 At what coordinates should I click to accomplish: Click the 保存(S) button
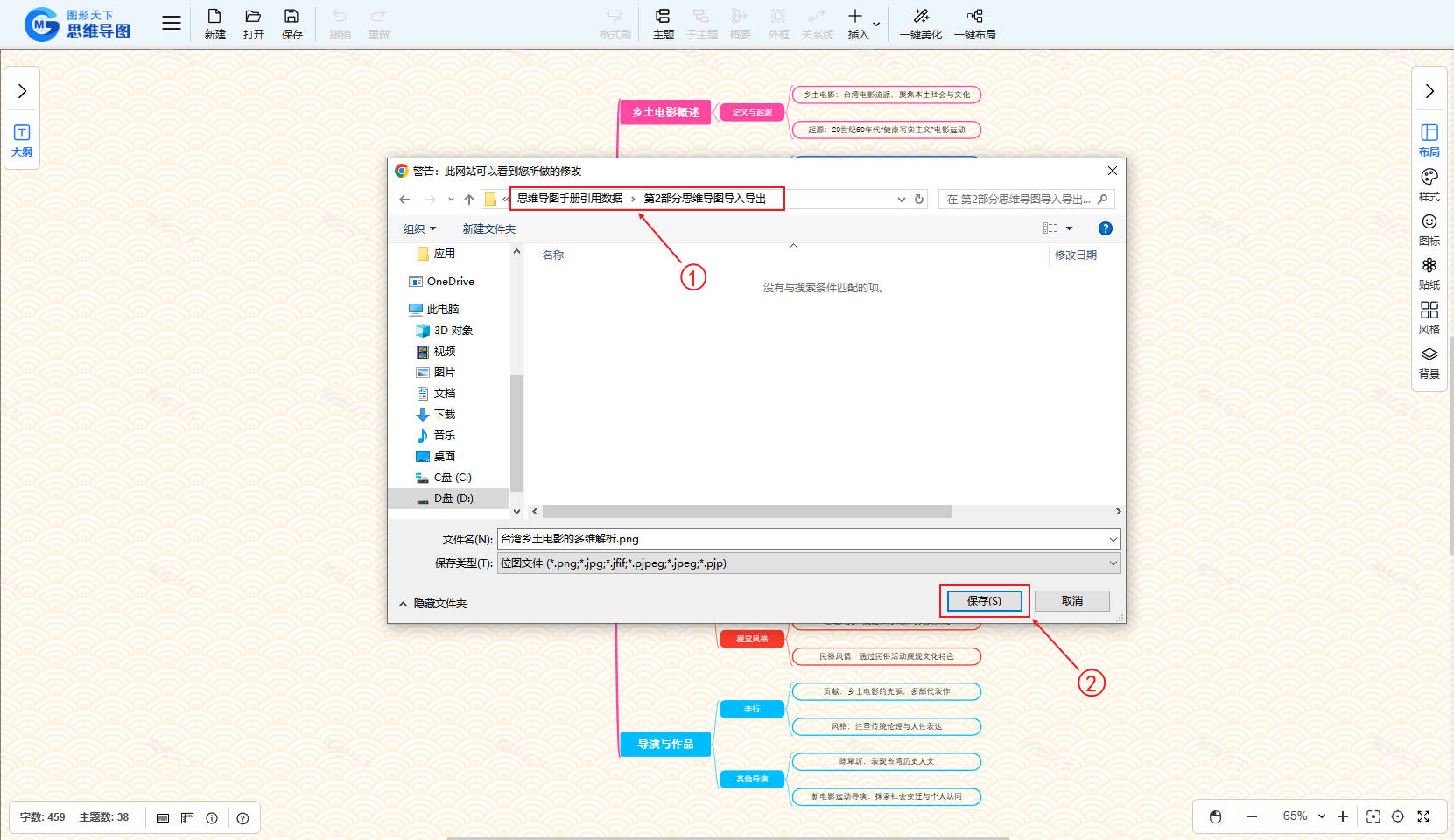pos(984,601)
